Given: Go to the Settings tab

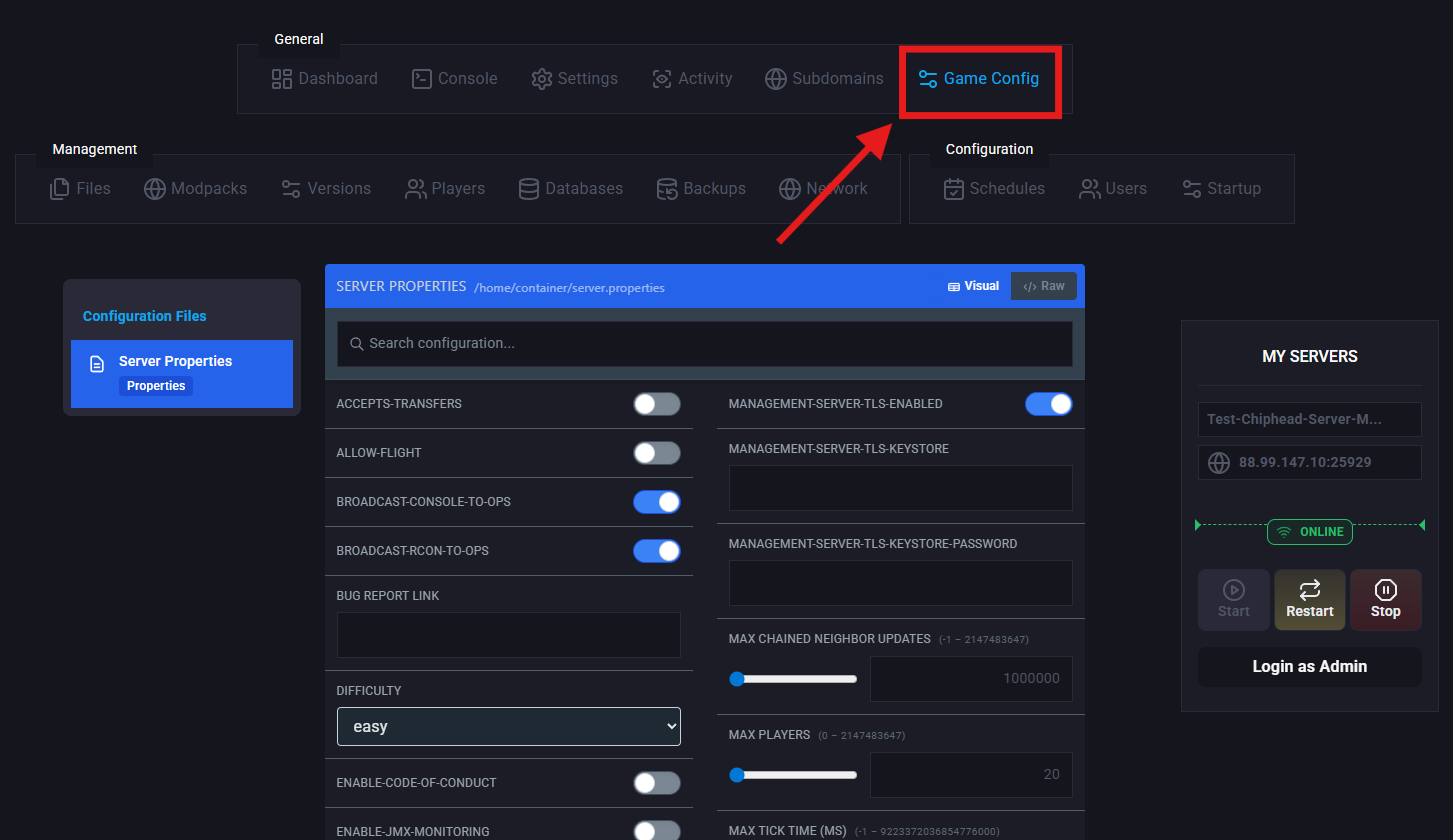Looking at the screenshot, I should (575, 79).
